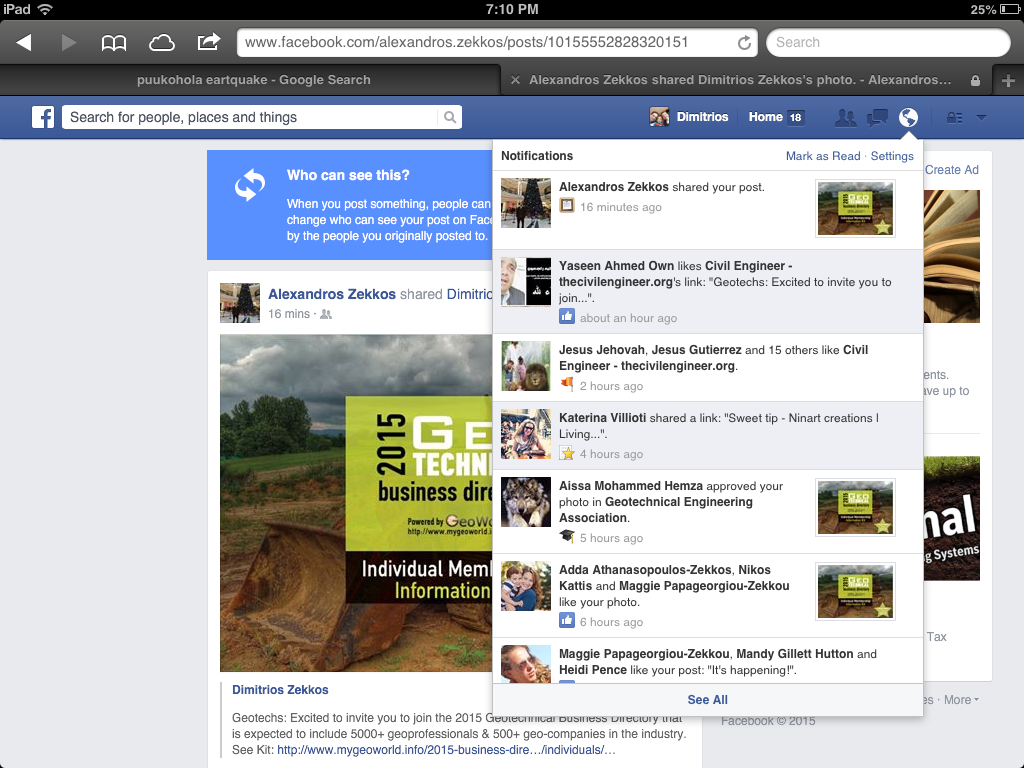Open the friend requests icon
1024x768 pixels.
[845, 118]
